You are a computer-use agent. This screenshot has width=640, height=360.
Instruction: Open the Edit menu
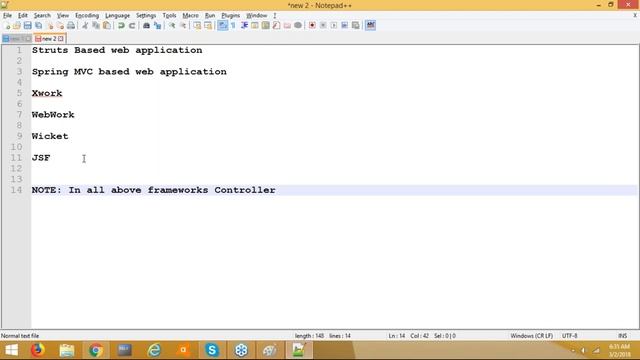pos(22,16)
